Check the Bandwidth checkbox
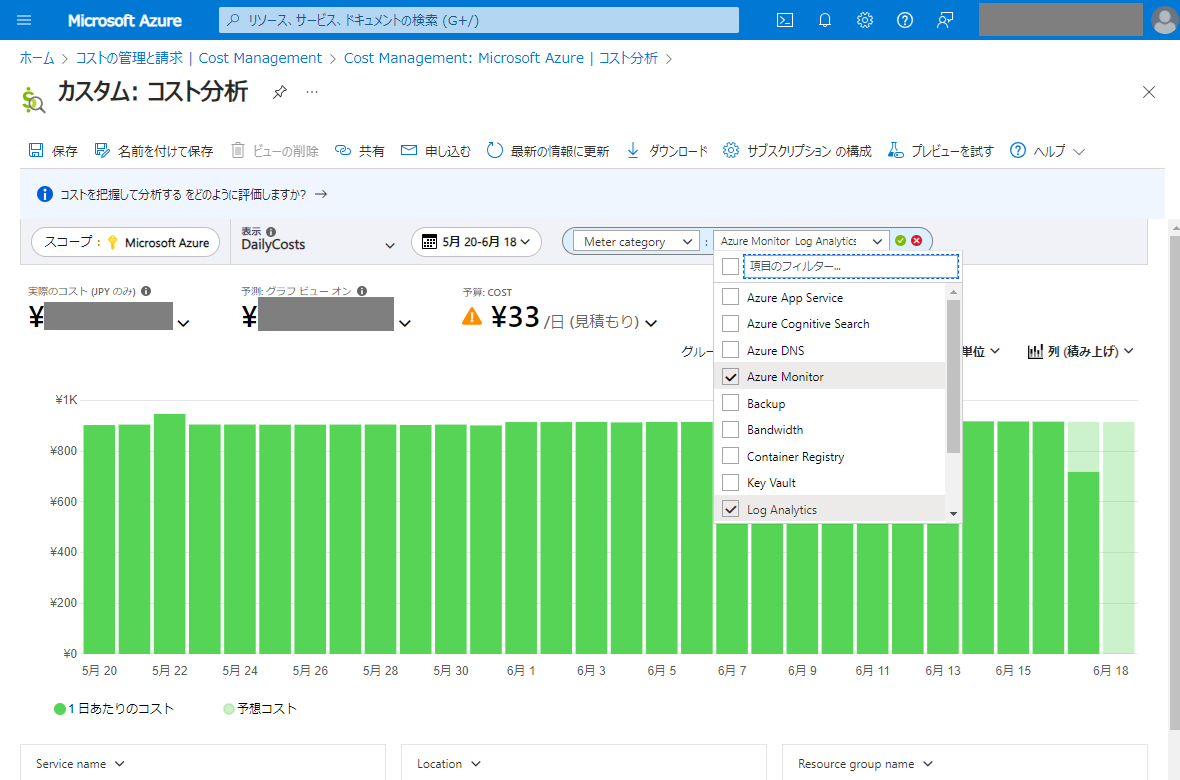This screenshot has width=1180, height=780. 730,429
